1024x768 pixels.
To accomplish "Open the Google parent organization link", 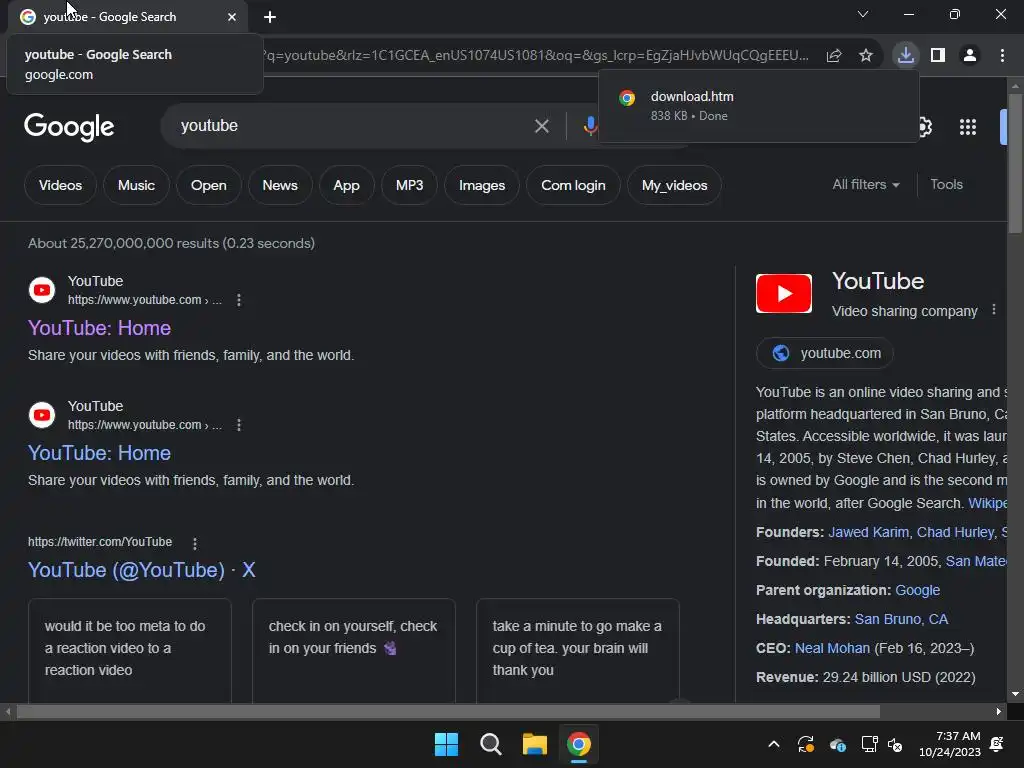I will pyautogui.click(x=917, y=590).
